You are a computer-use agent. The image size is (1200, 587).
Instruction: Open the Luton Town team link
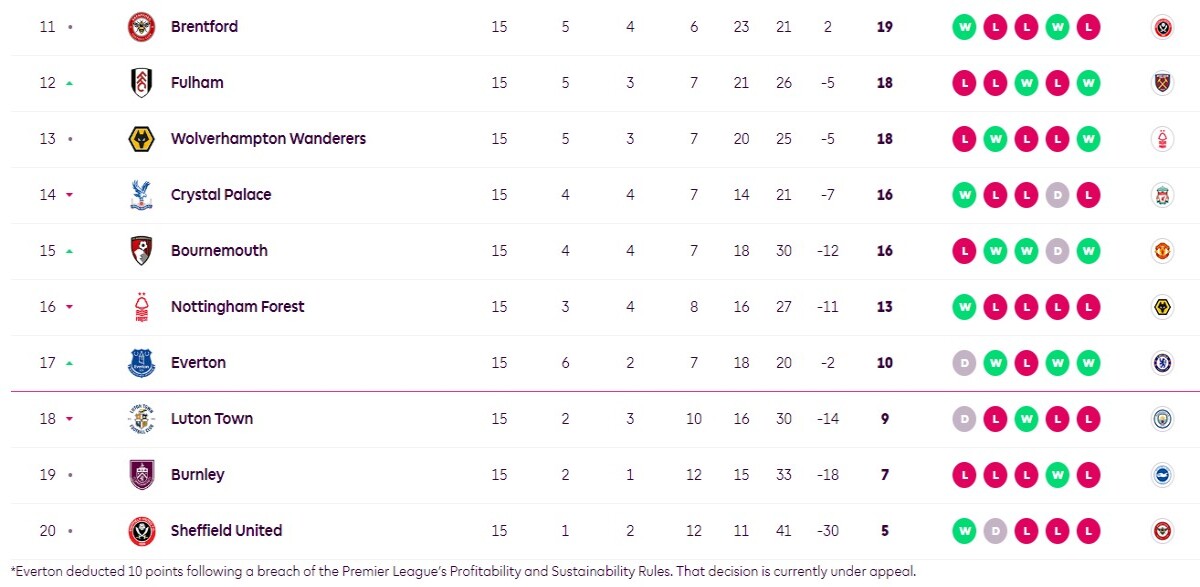pyautogui.click(x=212, y=419)
